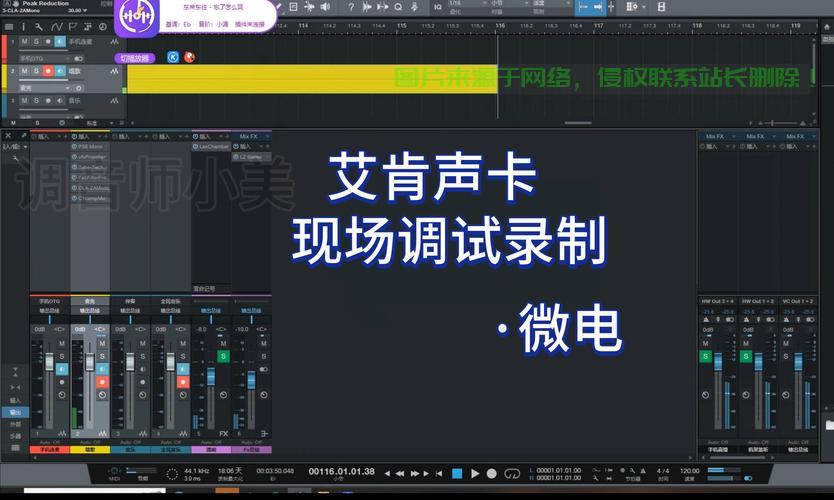This screenshot has height=500, width=834.
Task: Open the track list icon
Action: click(x=9, y=27)
